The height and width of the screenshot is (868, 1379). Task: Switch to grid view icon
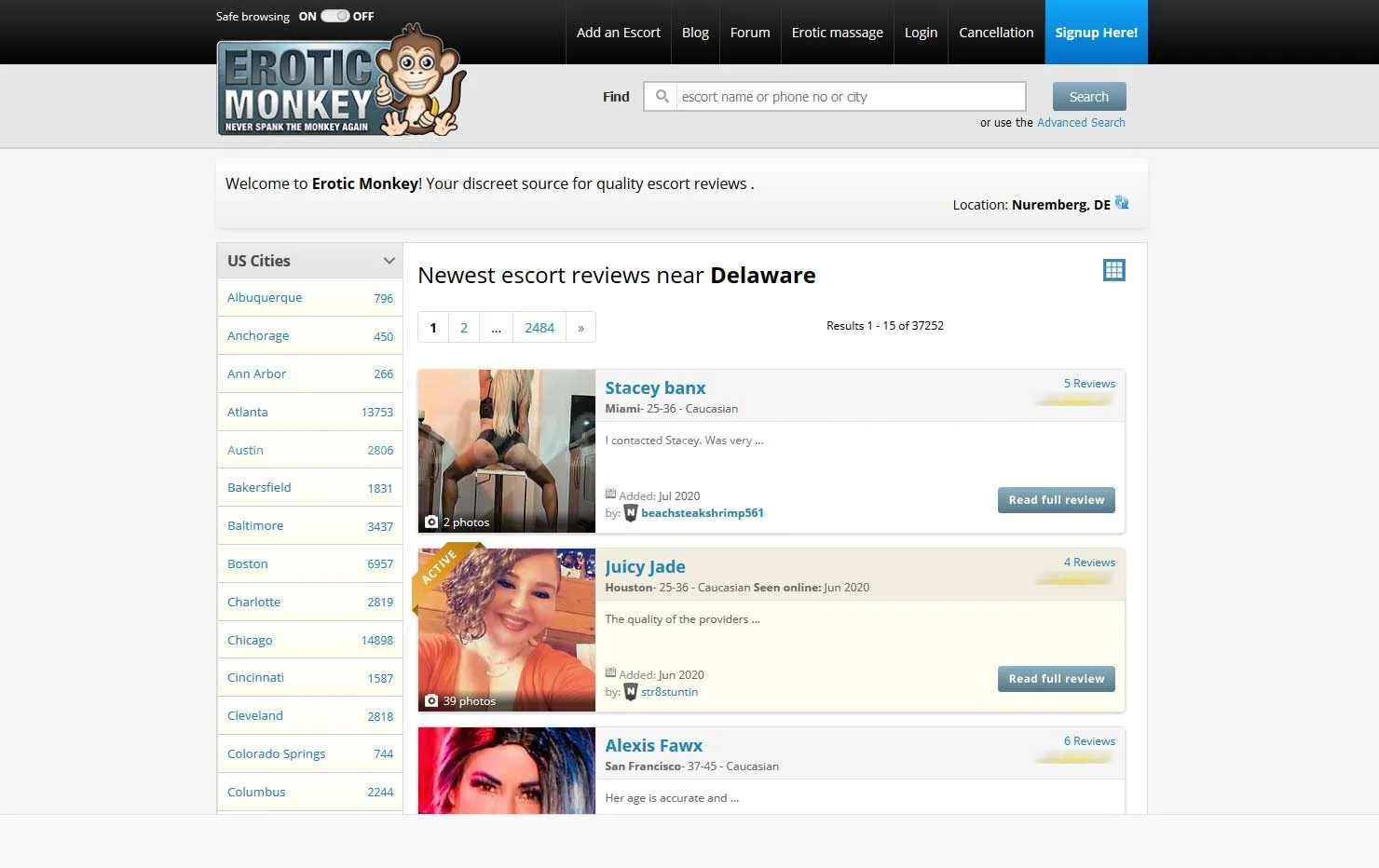tap(1114, 270)
